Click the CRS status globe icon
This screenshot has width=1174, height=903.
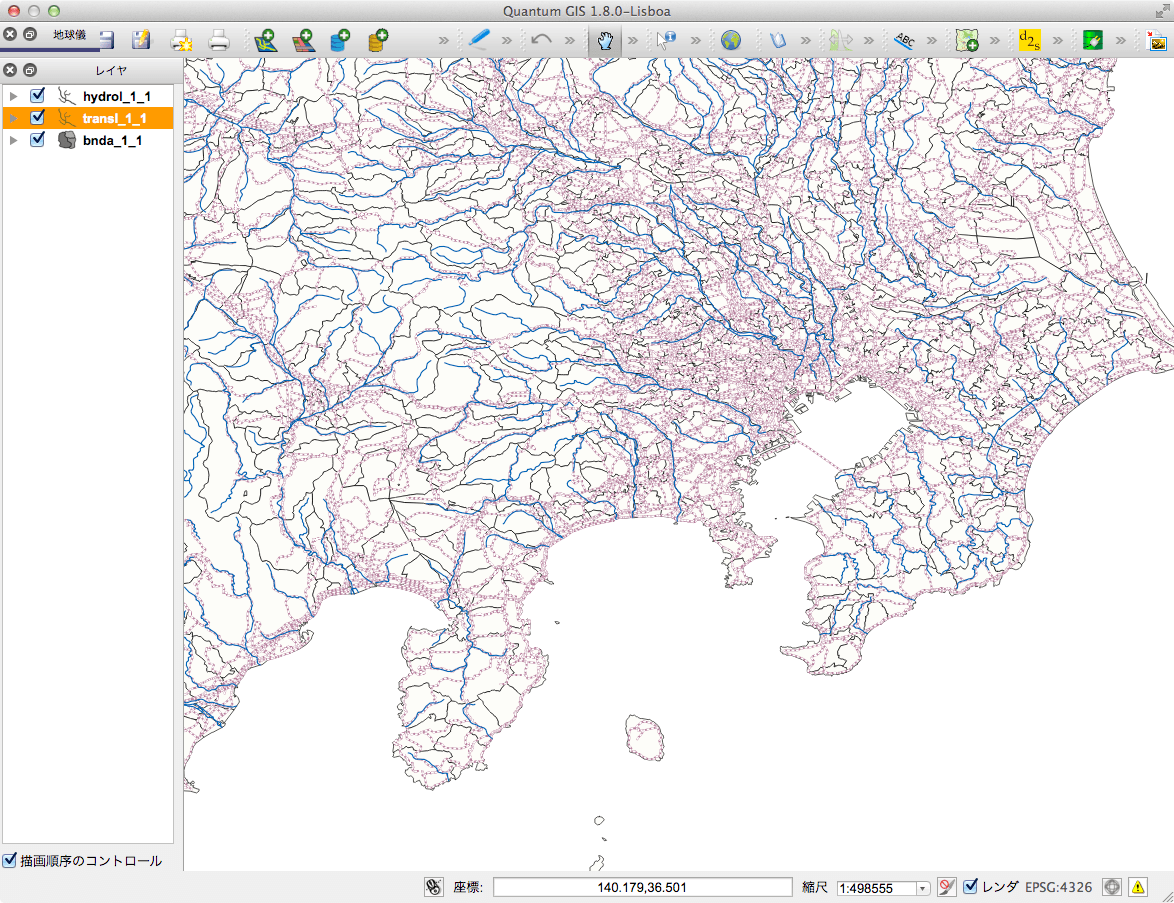pyautogui.click(x=1111, y=886)
